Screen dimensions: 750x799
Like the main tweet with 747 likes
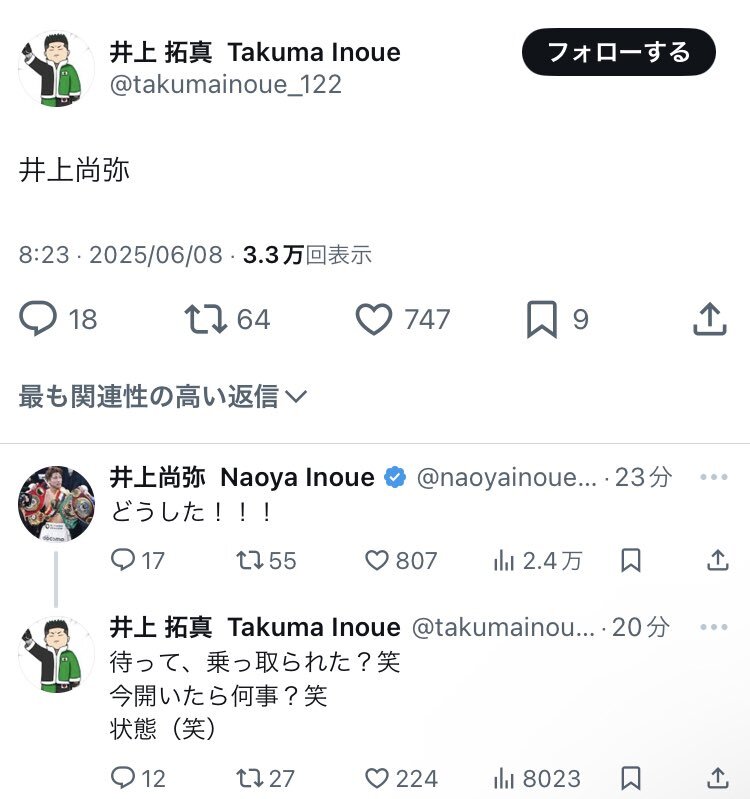[x=403, y=319]
